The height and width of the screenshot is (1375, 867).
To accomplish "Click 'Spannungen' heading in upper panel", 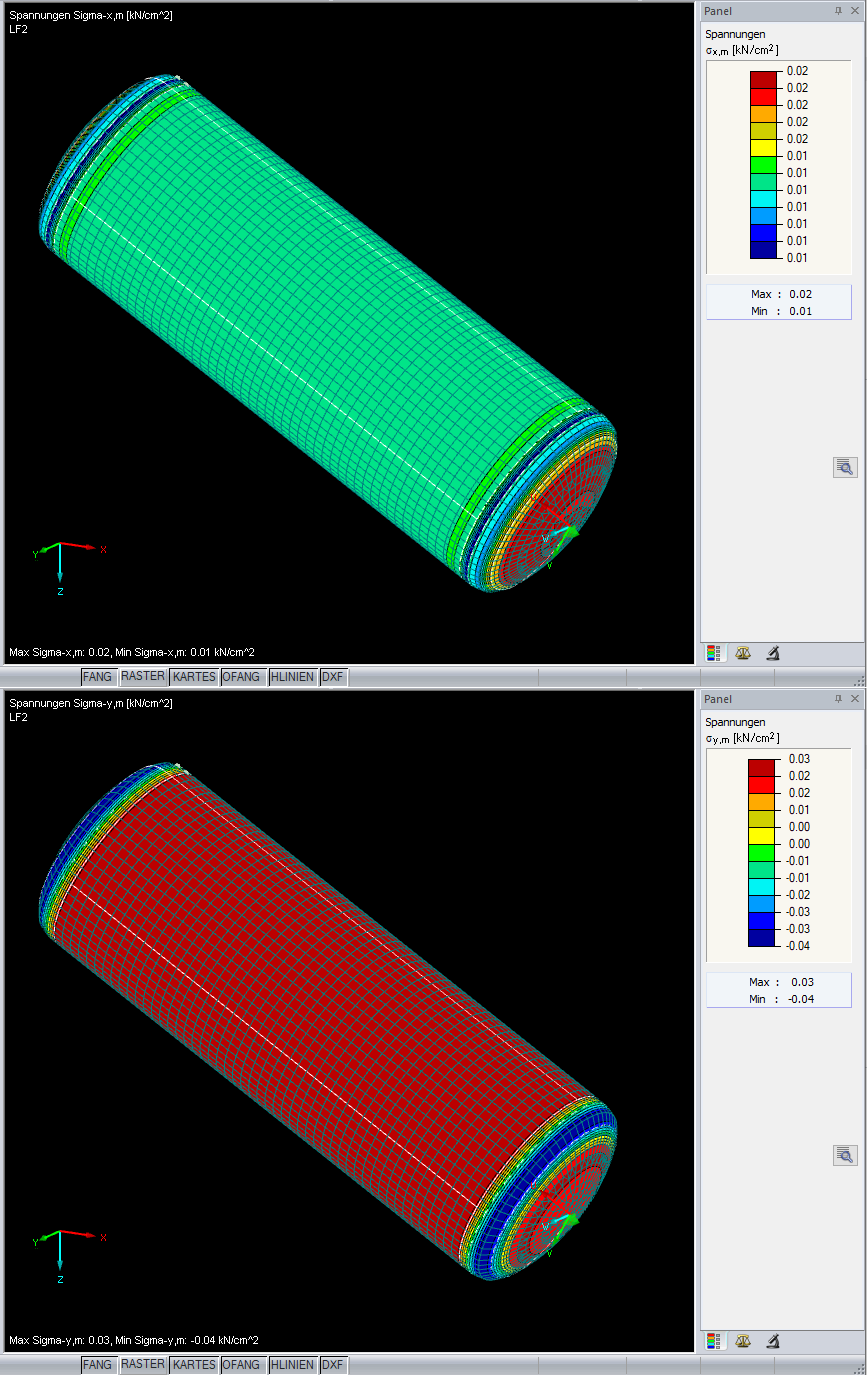I will click(x=735, y=34).
